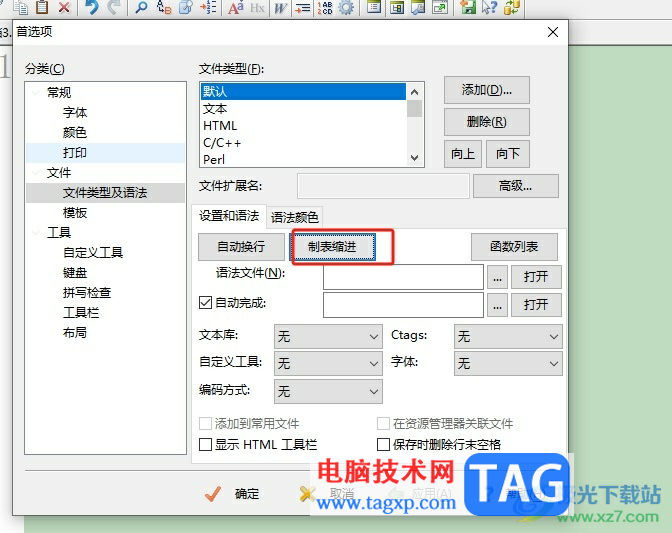The height and width of the screenshot is (533, 672).
Task: Select 键盘 in the category tree
Action: [x=75, y=272]
